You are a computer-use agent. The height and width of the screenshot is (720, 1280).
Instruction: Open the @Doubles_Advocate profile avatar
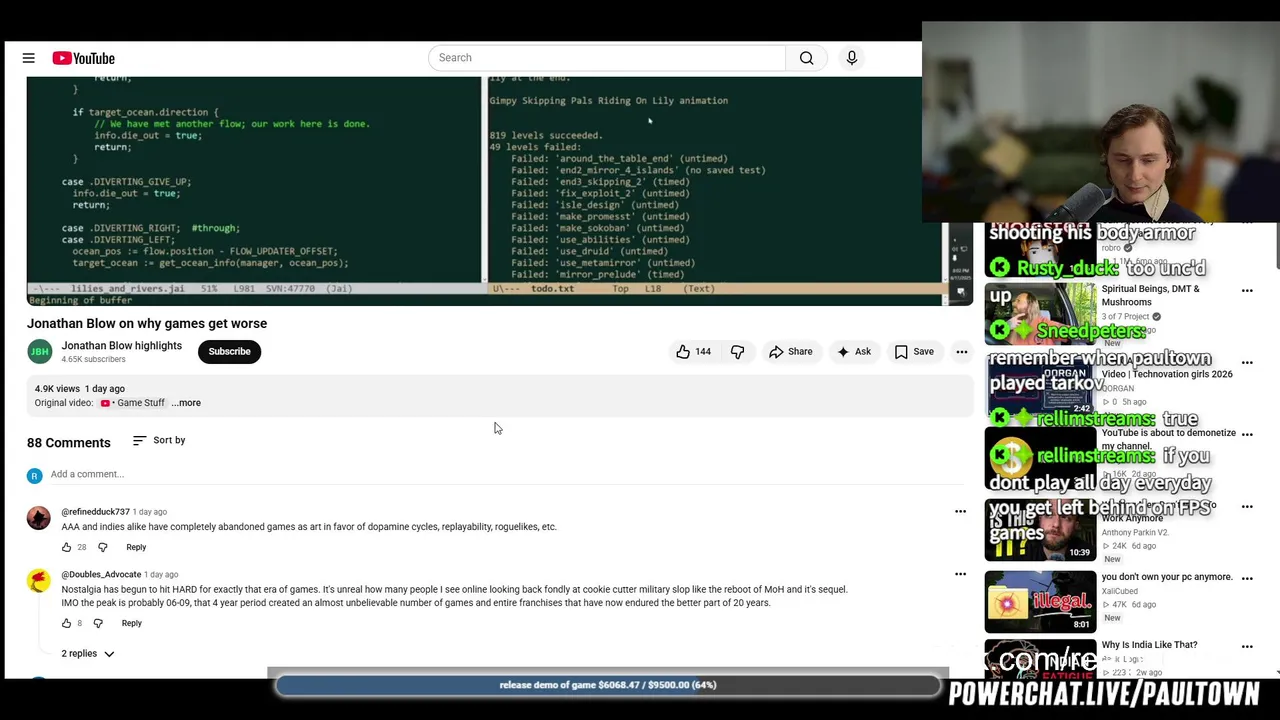pos(39,581)
